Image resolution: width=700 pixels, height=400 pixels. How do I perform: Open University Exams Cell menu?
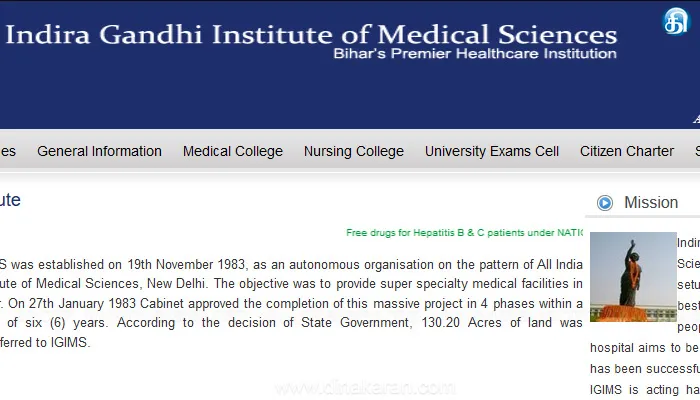pyautogui.click(x=492, y=151)
